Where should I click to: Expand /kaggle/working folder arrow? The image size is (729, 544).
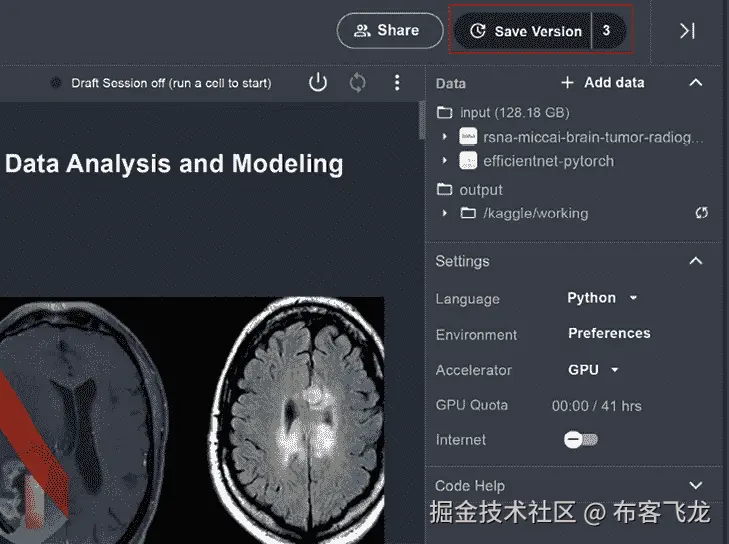444,213
